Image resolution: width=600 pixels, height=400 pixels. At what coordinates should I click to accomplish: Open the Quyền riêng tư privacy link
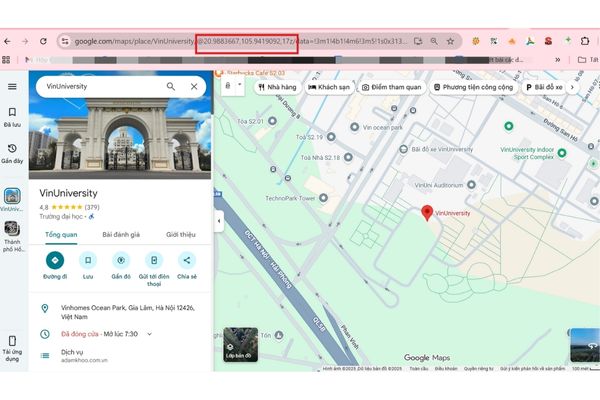478,369
